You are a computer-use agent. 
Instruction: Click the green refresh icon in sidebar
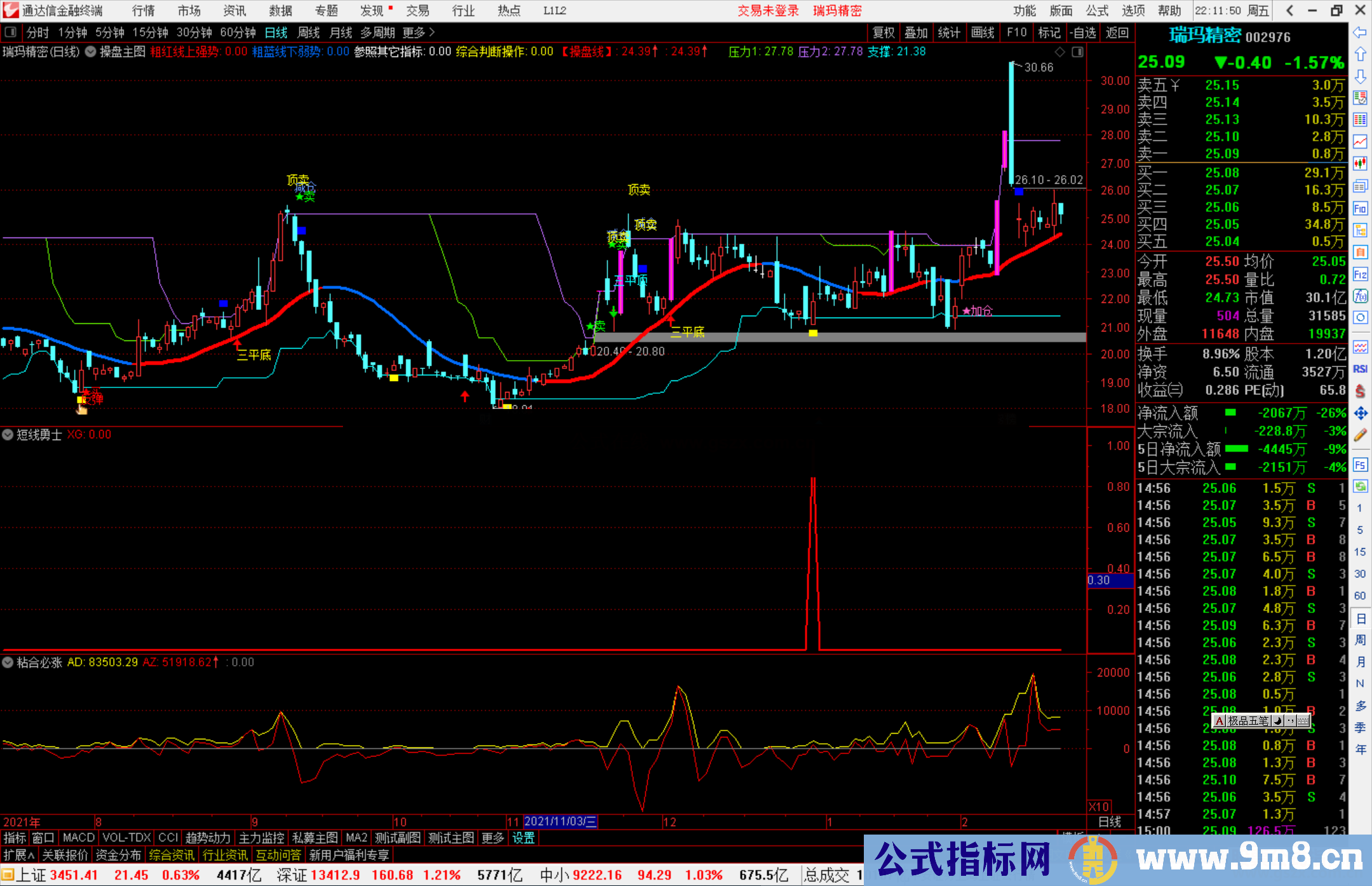pyautogui.click(x=1360, y=487)
